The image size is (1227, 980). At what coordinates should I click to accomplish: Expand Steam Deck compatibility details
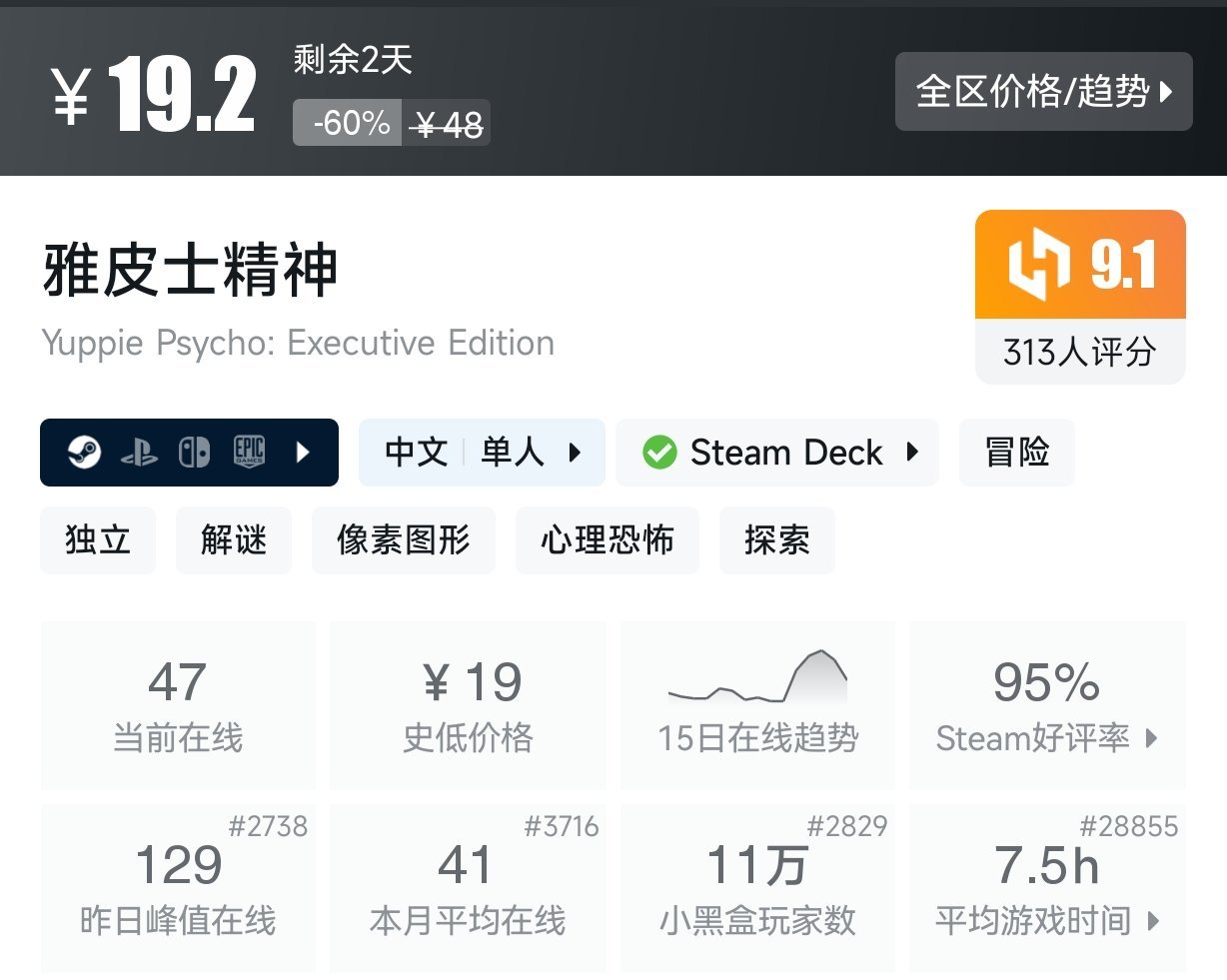(x=777, y=453)
